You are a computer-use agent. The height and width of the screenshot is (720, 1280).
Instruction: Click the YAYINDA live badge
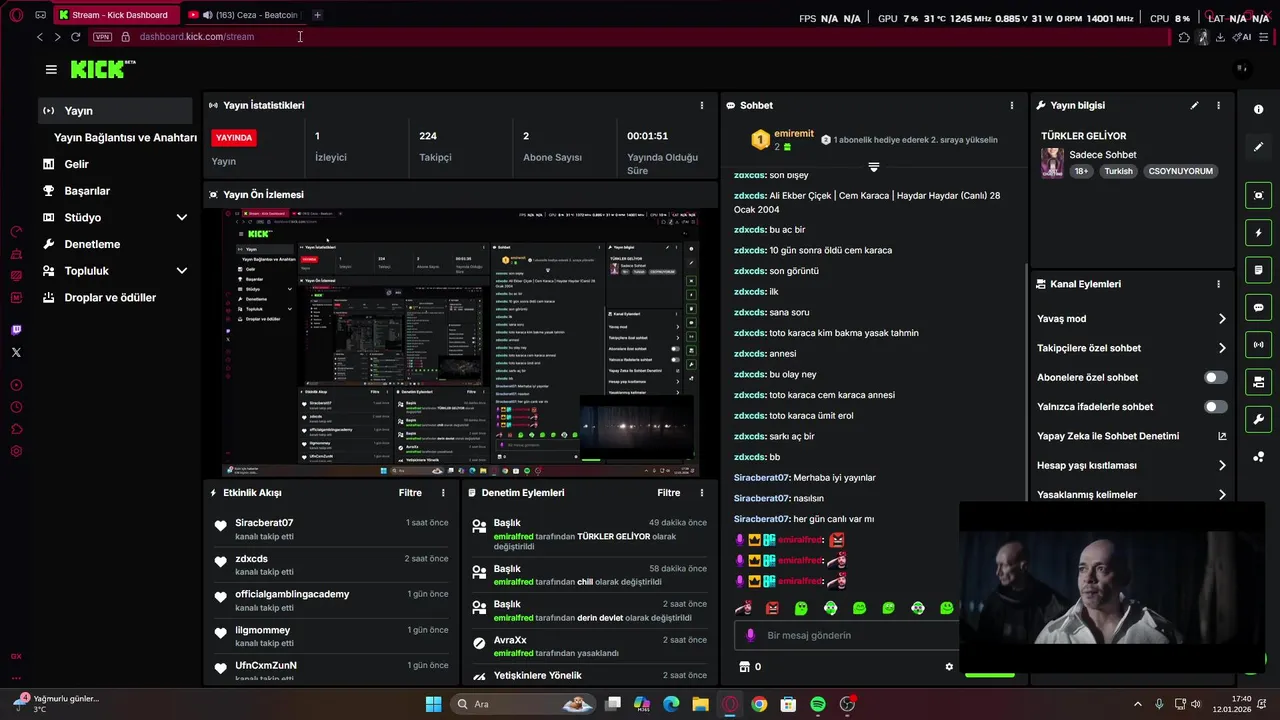coord(234,137)
